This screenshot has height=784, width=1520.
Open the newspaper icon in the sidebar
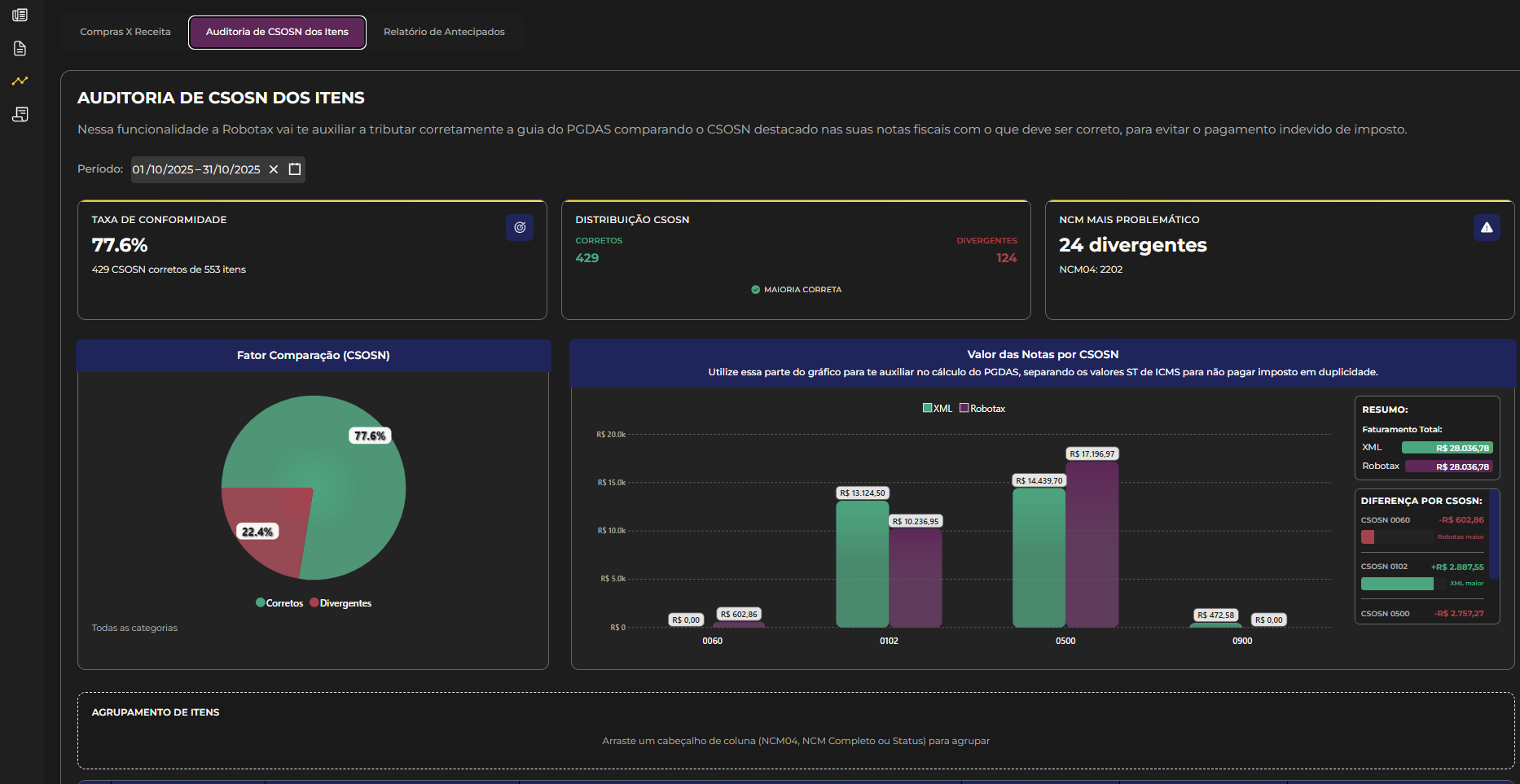pos(20,15)
